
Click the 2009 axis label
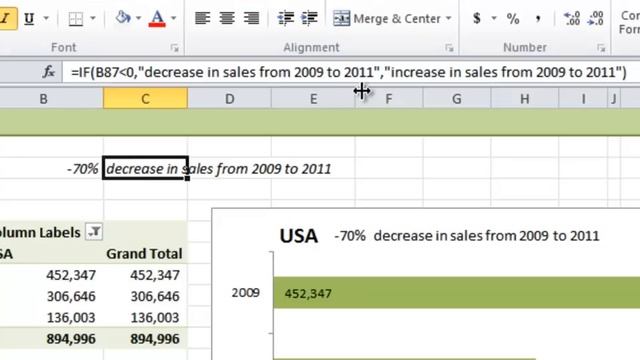246,293
